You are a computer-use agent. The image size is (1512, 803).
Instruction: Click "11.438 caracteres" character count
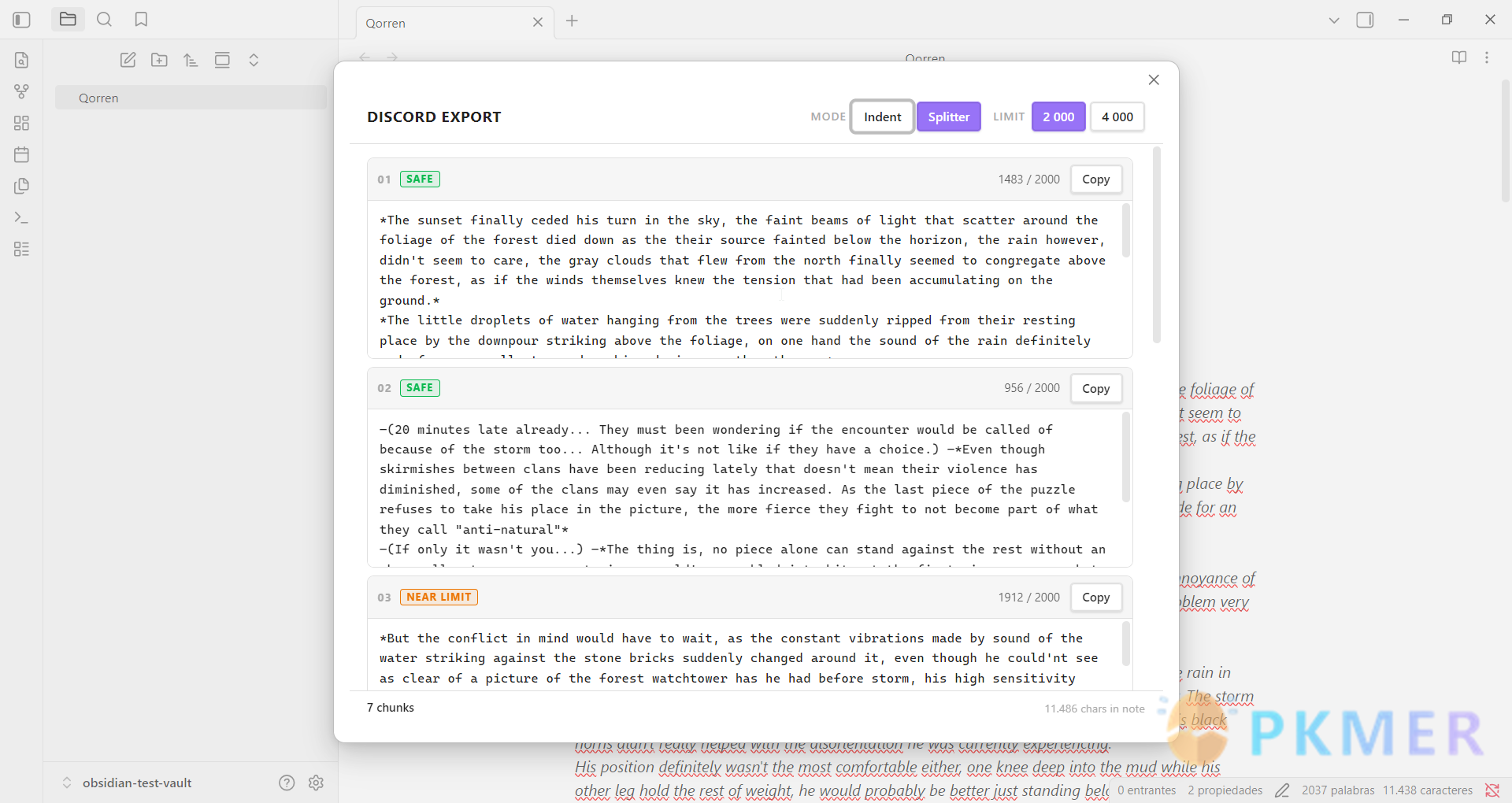tap(1428, 790)
